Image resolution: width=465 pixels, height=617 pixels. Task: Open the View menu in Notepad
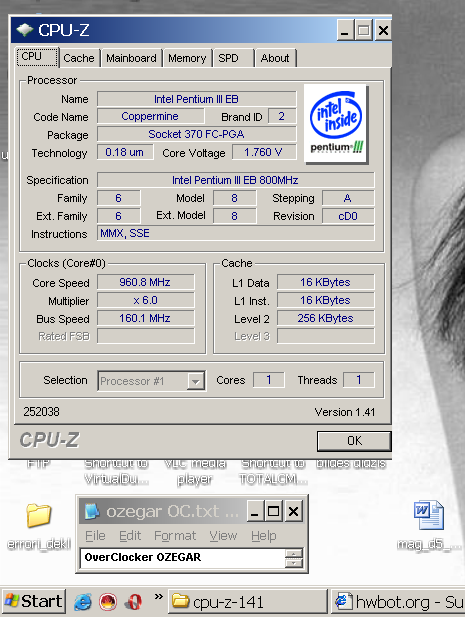pyautogui.click(x=223, y=536)
